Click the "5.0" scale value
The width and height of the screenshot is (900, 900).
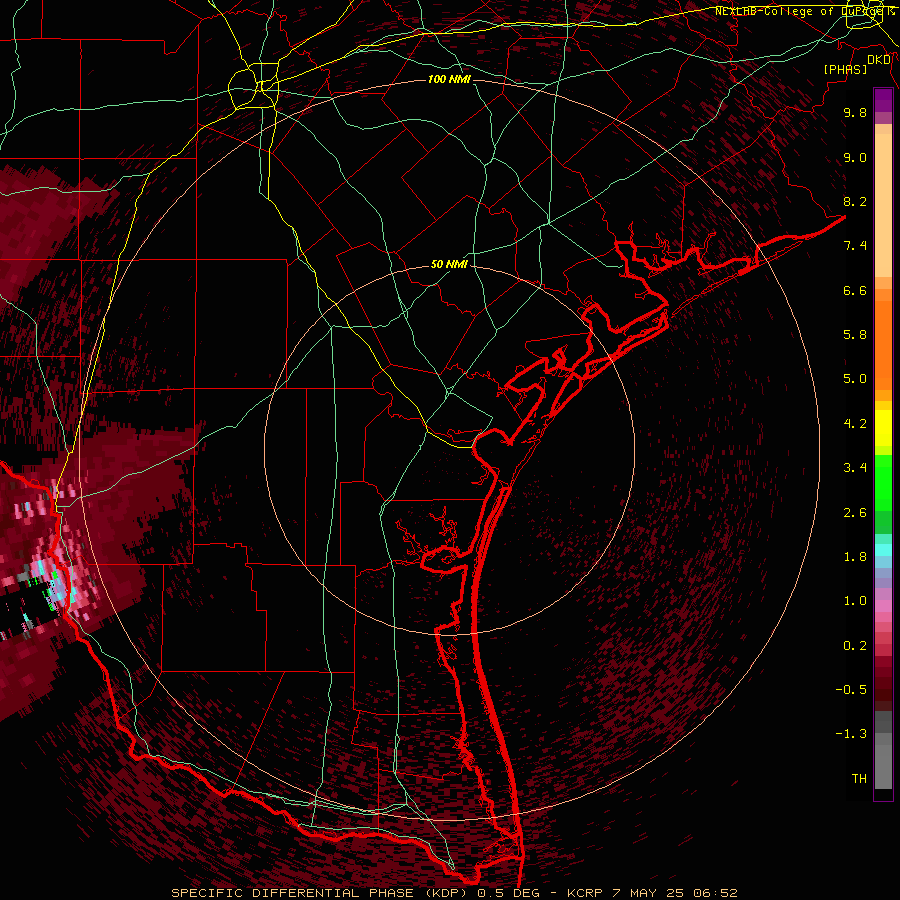(x=855, y=379)
